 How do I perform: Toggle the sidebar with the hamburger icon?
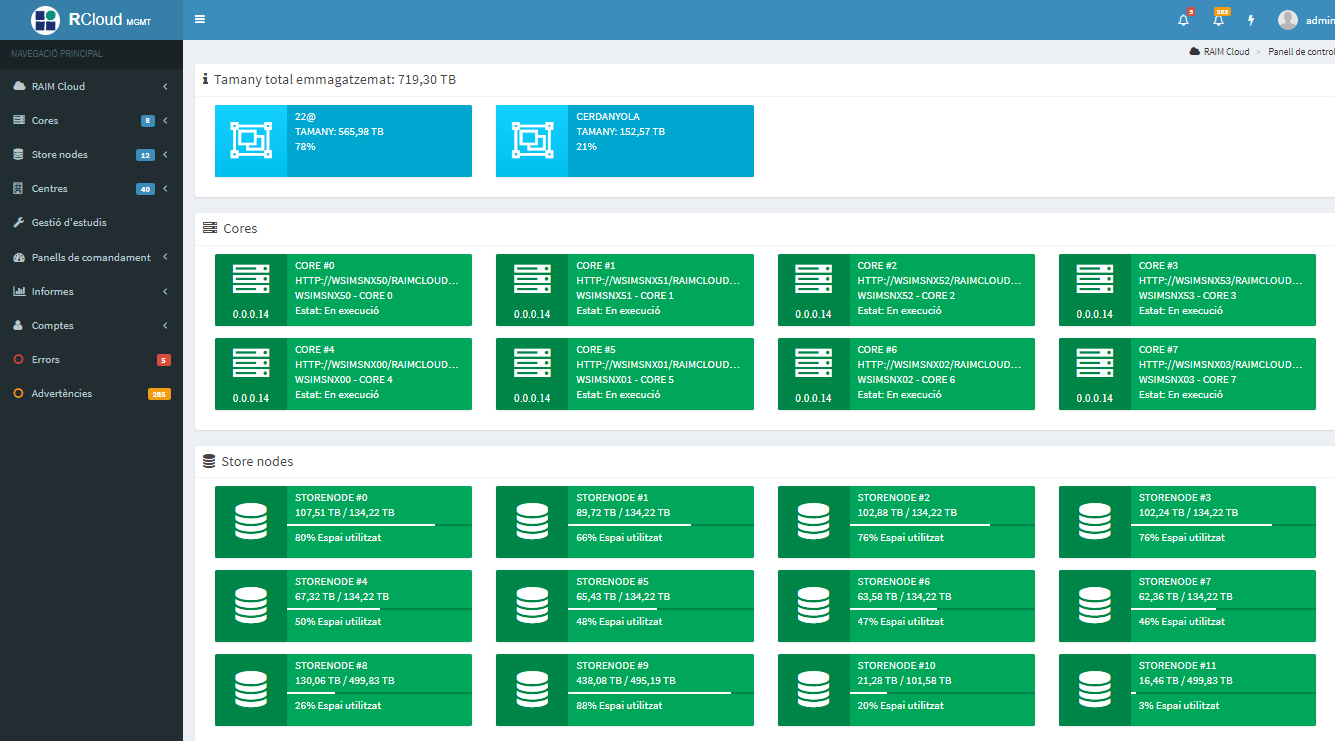200,19
